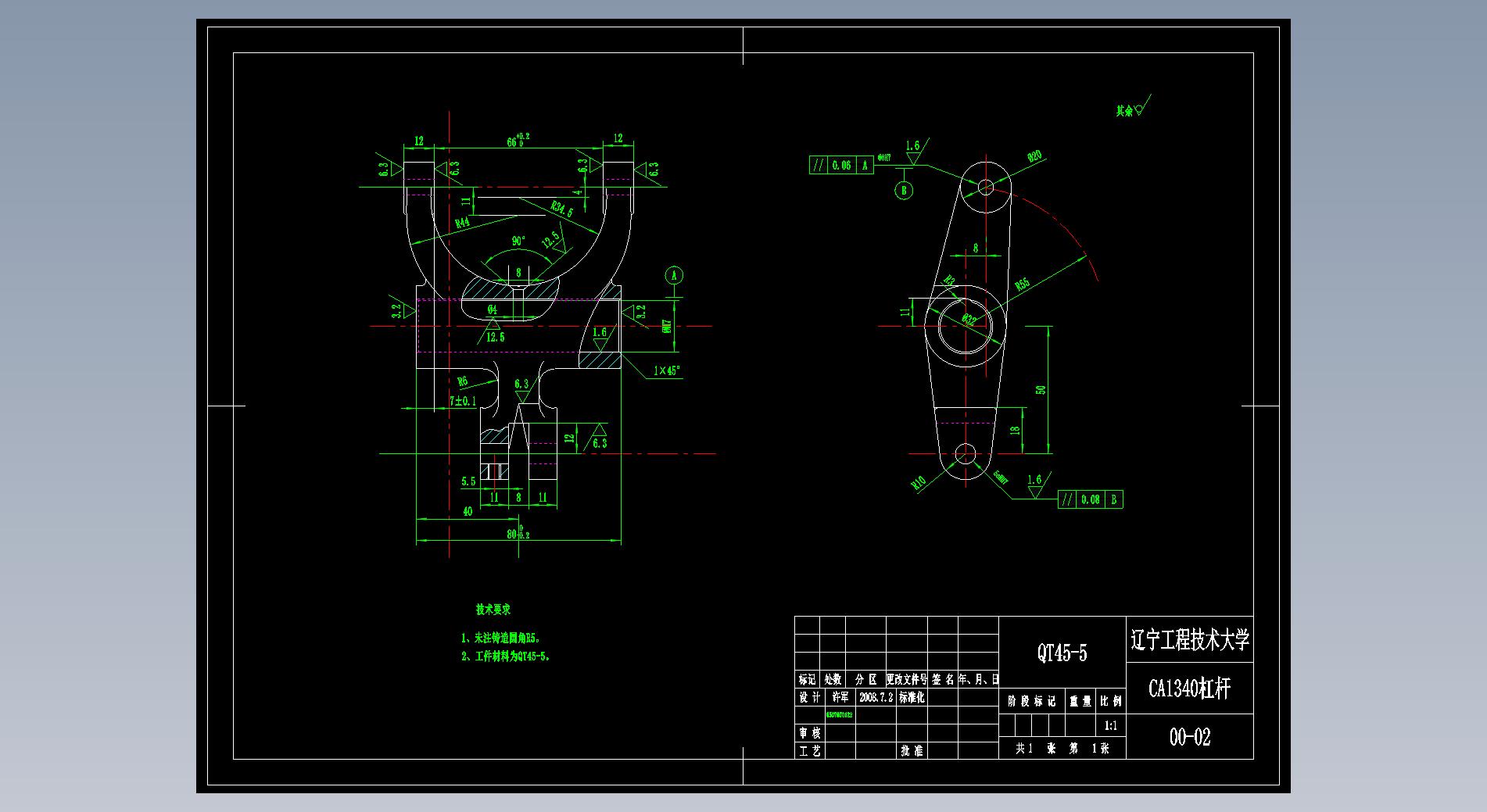Select the date 2008.7.2 cell
Screen dimensions: 1487x812
[876, 697]
